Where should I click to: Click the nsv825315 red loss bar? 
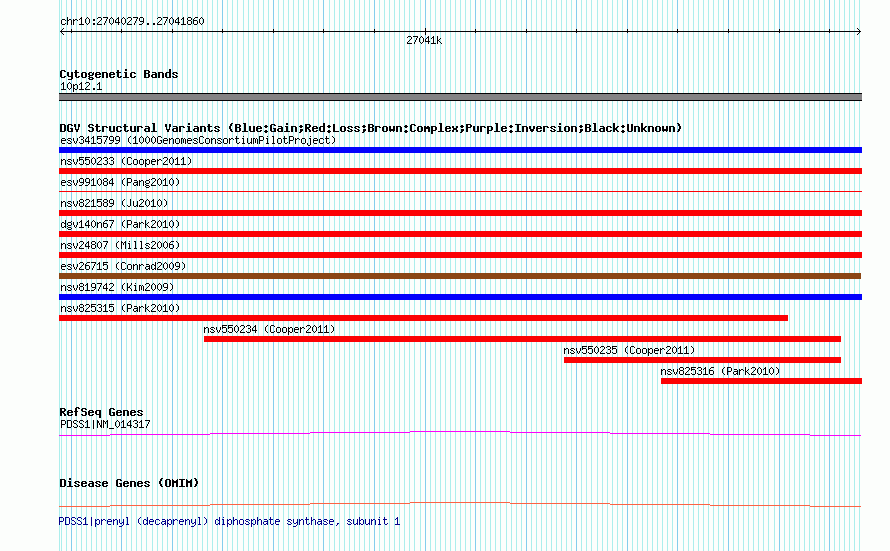click(x=423, y=318)
